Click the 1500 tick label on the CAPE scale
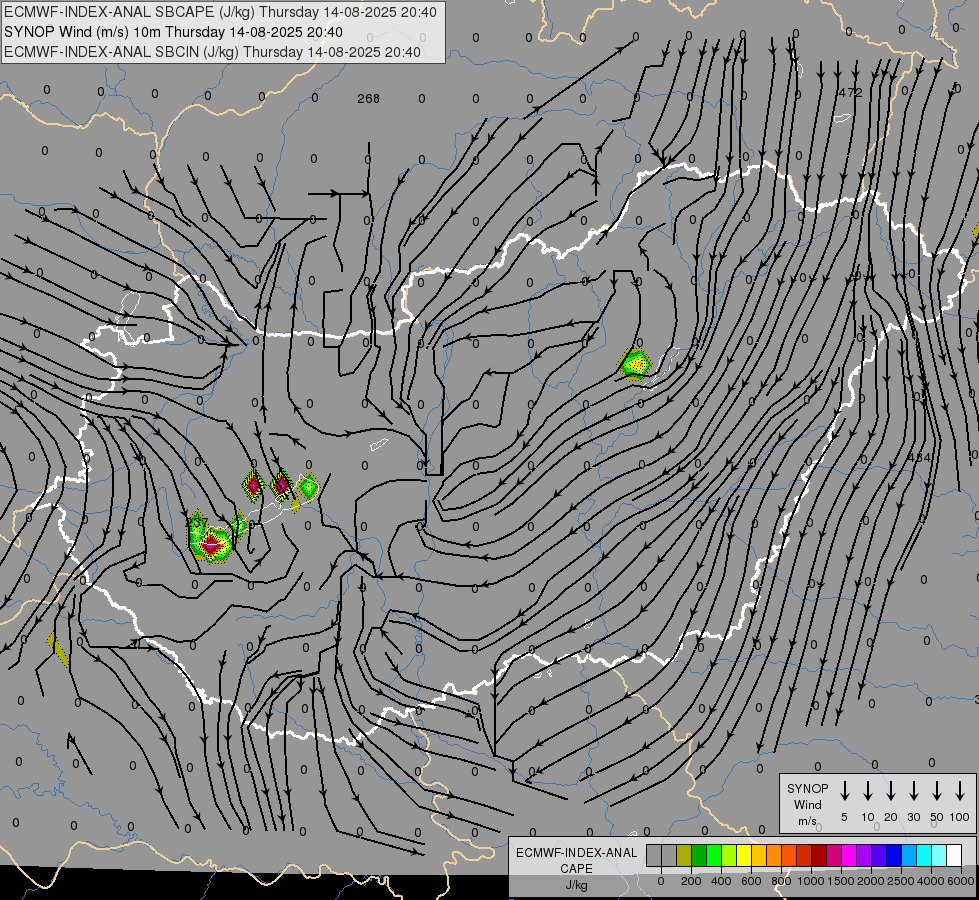Viewport: 979px width, 900px height. (841, 881)
